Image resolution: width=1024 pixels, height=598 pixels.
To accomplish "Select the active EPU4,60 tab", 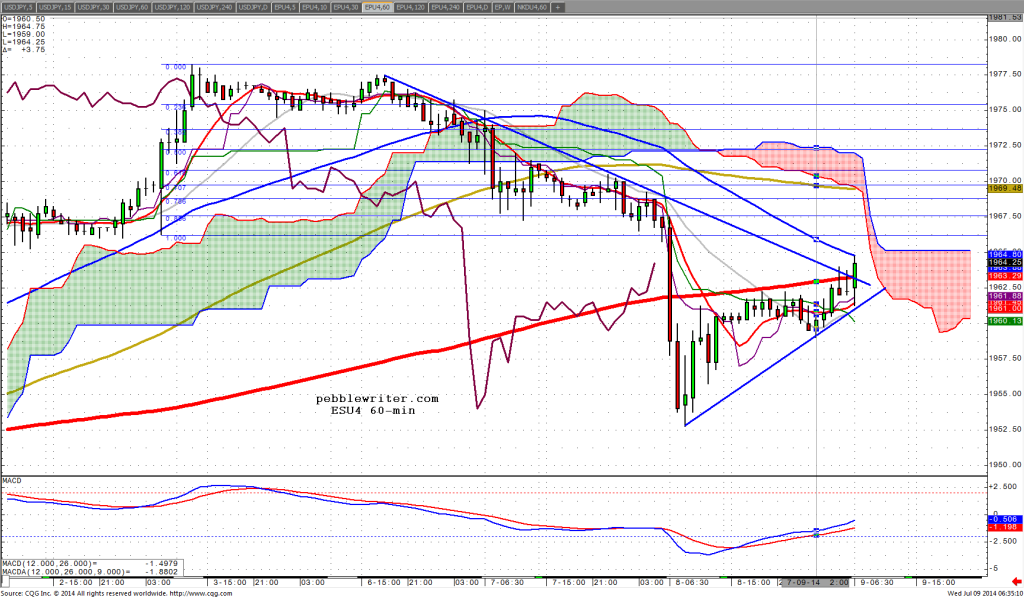I will [x=380, y=7].
